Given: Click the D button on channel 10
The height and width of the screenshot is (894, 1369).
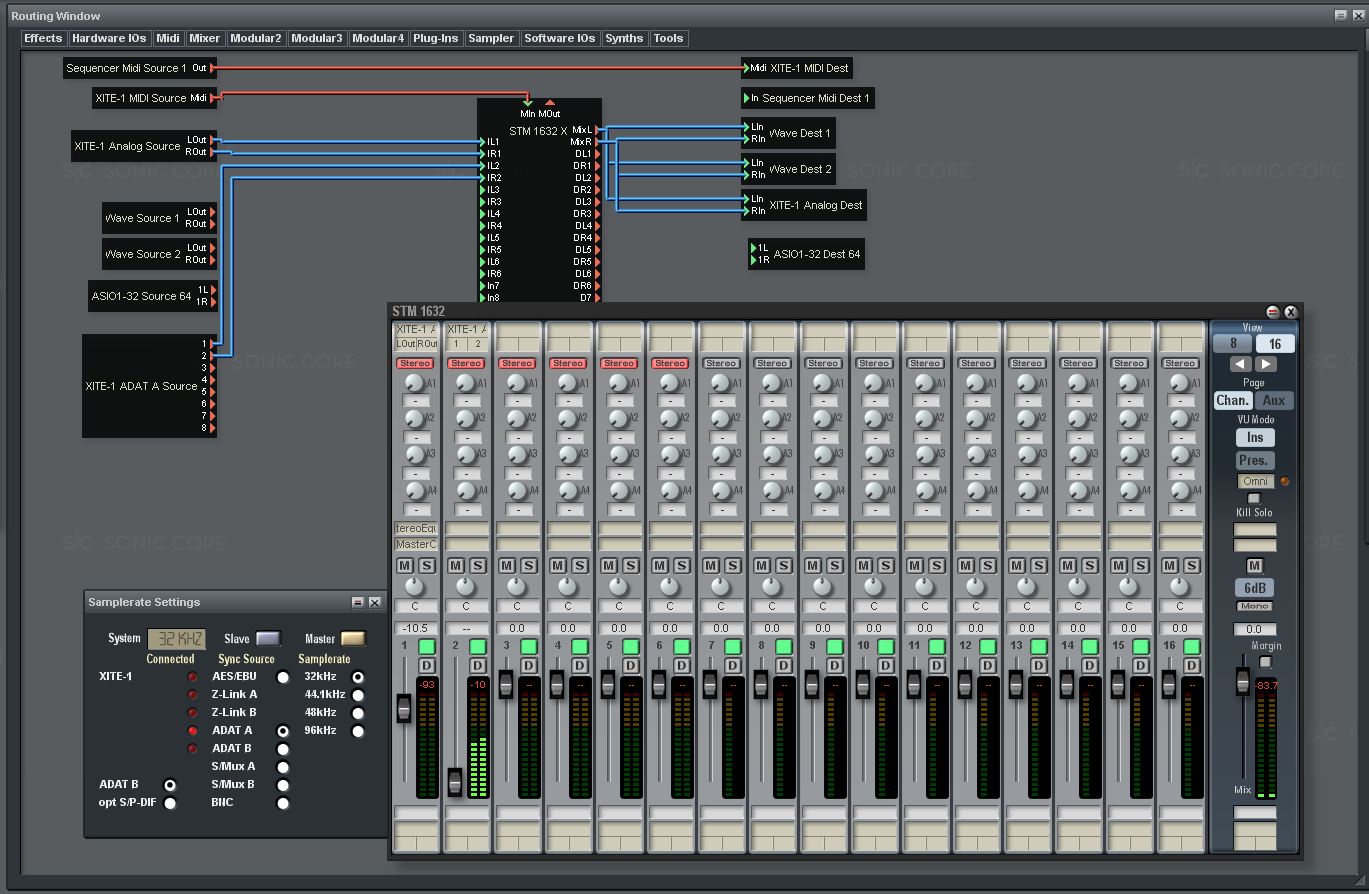Looking at the screenshot, I should point(886,666).
